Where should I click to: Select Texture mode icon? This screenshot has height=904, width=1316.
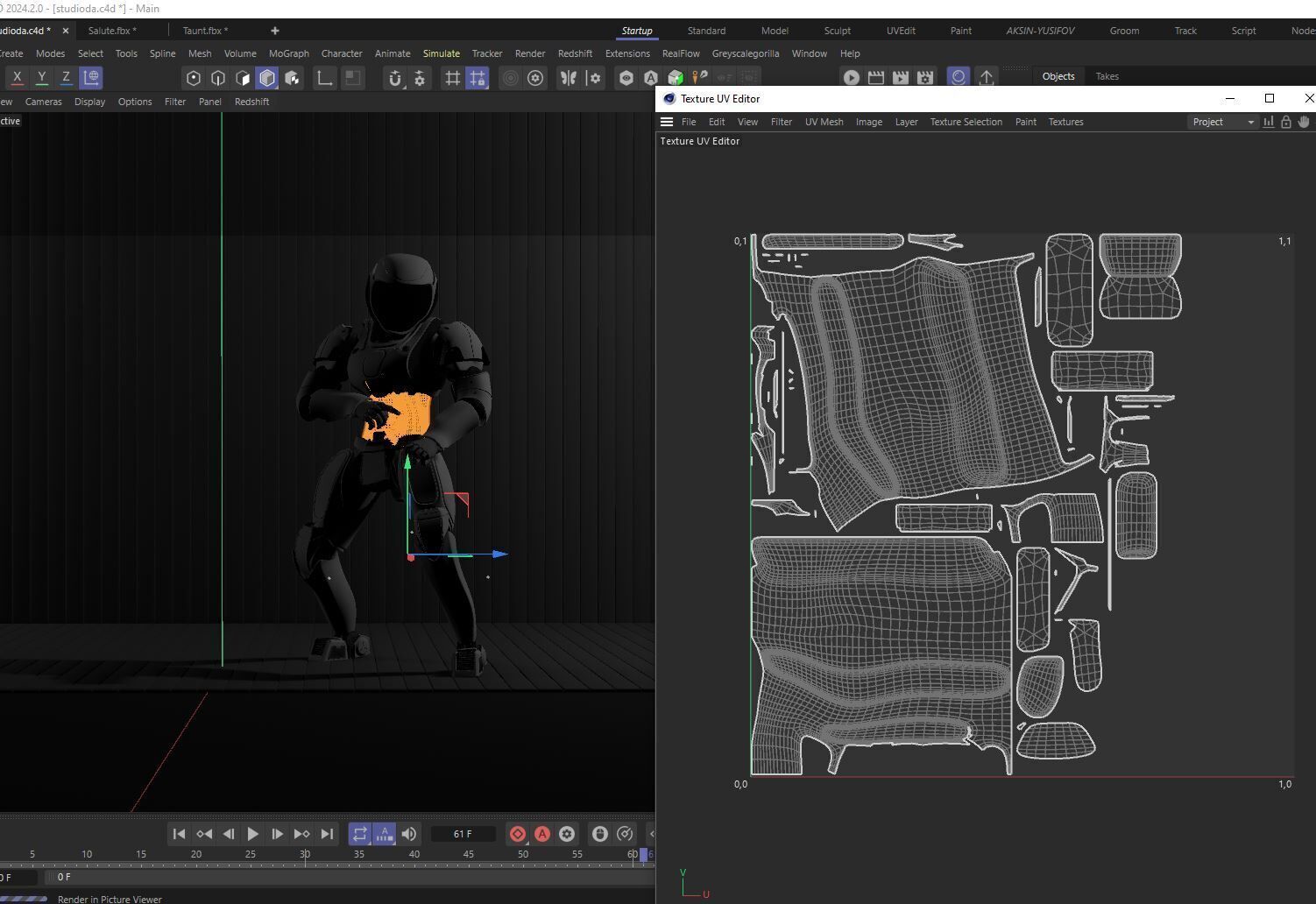click(x=292, y=78)
